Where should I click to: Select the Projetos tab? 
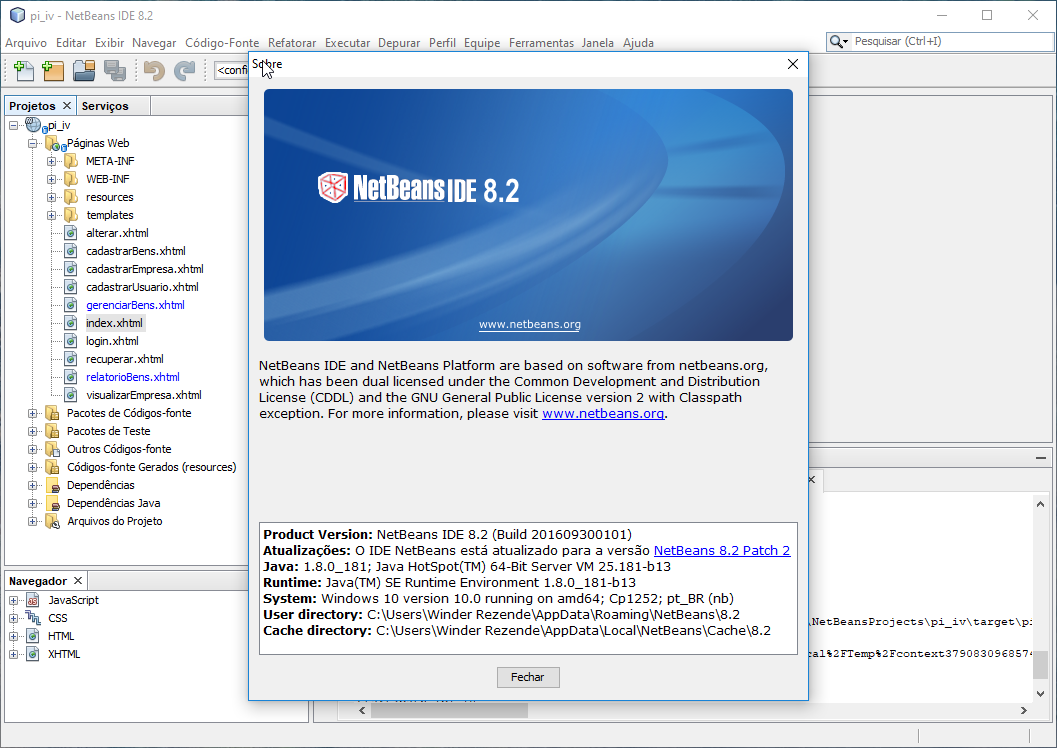pyautogui.click(x=32, y=106)
